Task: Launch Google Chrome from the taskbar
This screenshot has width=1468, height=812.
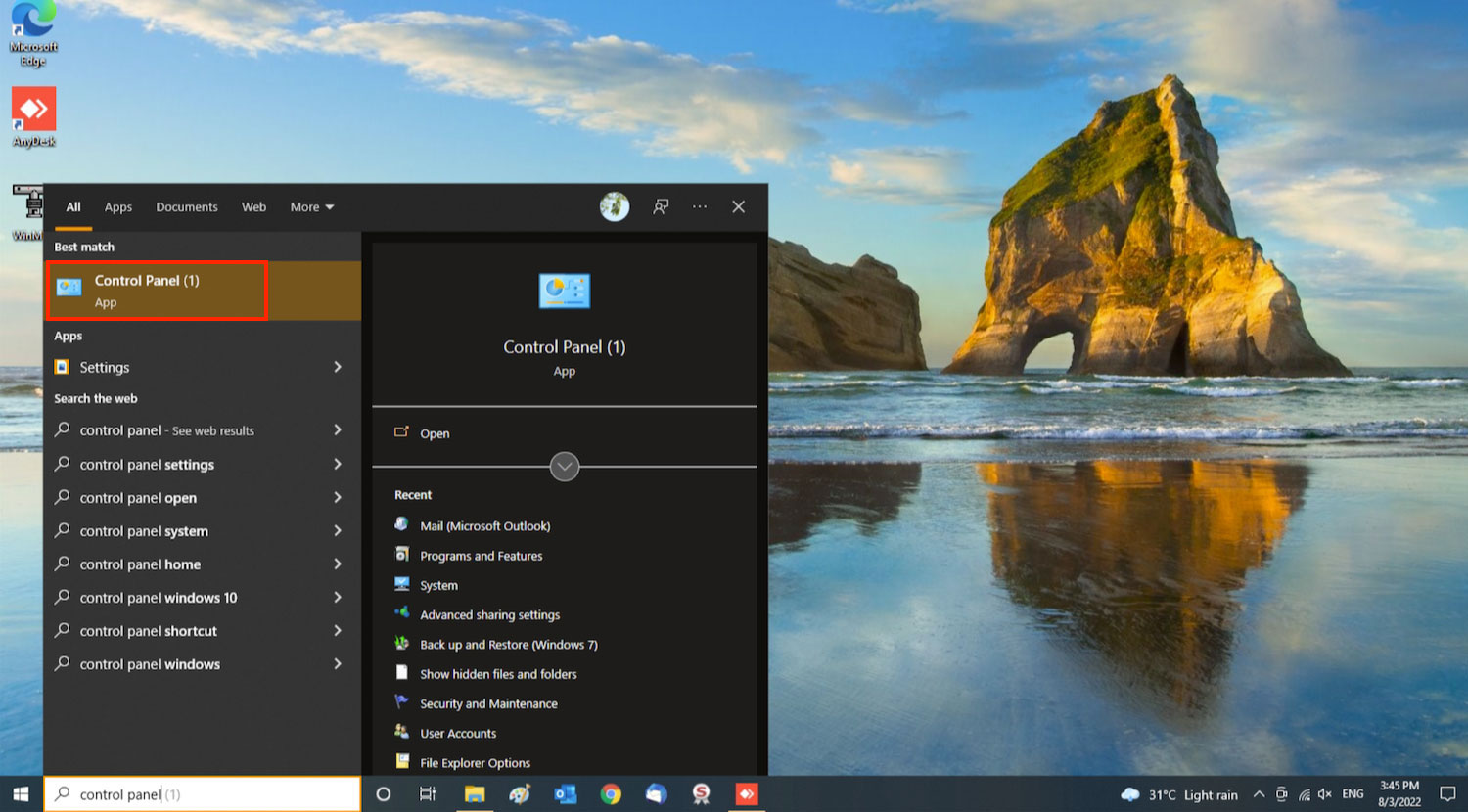Action: coord(611,794)
